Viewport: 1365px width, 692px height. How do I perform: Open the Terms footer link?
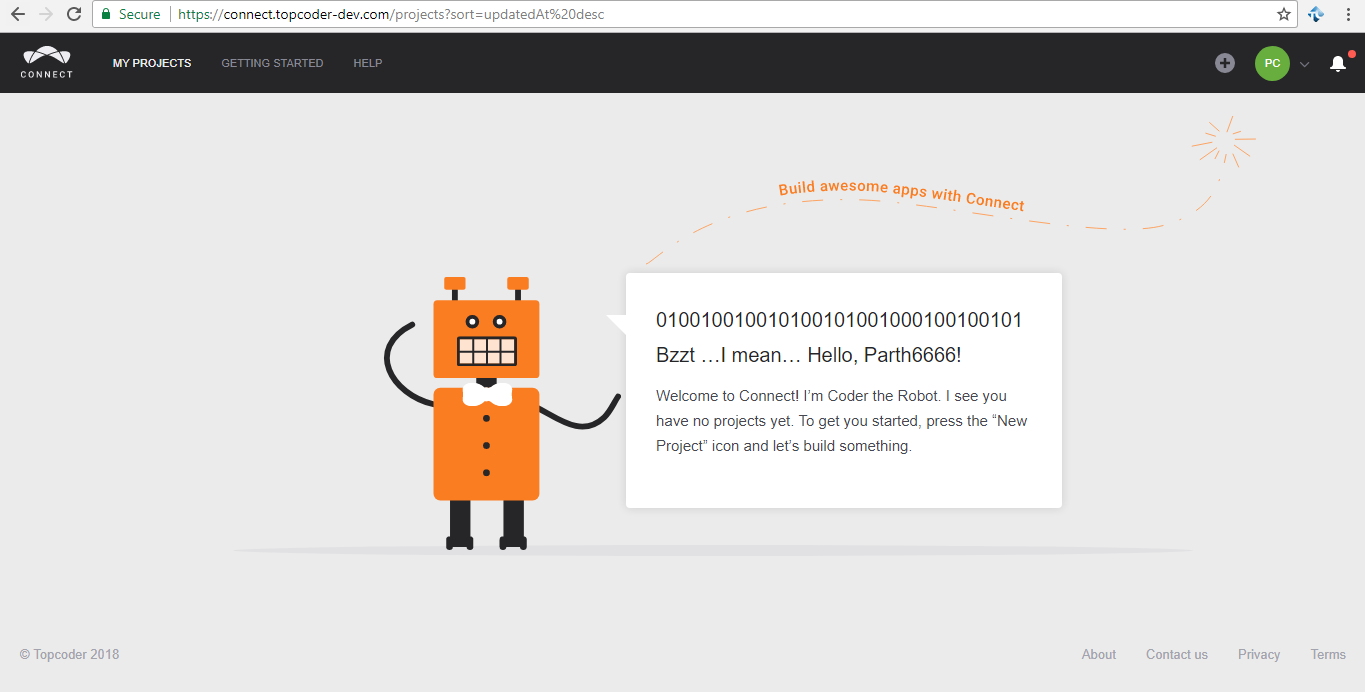[1328, 654]
